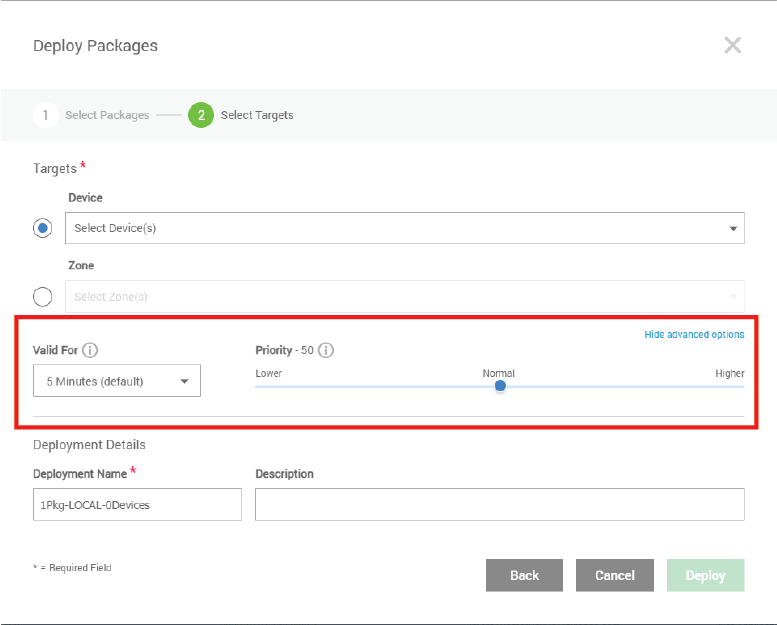Click the Cancel button

(x=614, y=575)
